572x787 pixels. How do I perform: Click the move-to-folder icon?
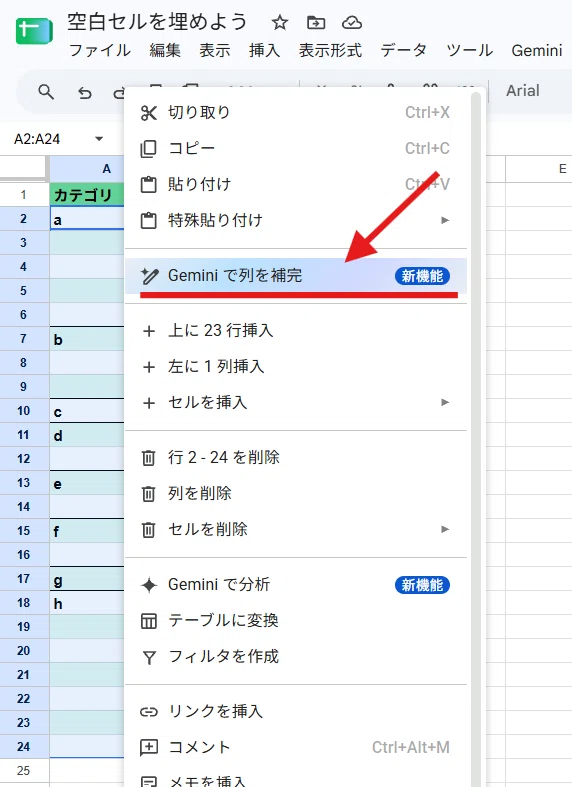coord(316,23)
